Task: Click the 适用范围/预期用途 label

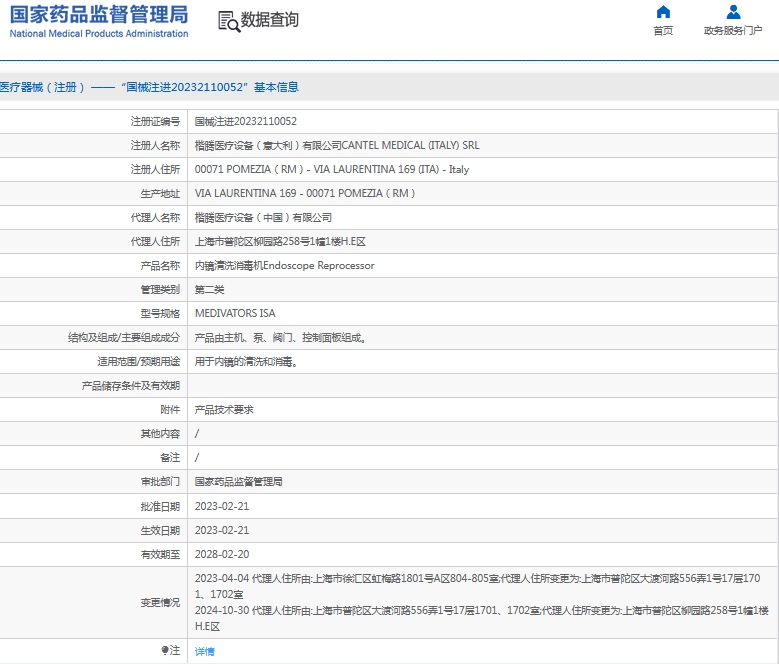Action: (x=139, y=362)
